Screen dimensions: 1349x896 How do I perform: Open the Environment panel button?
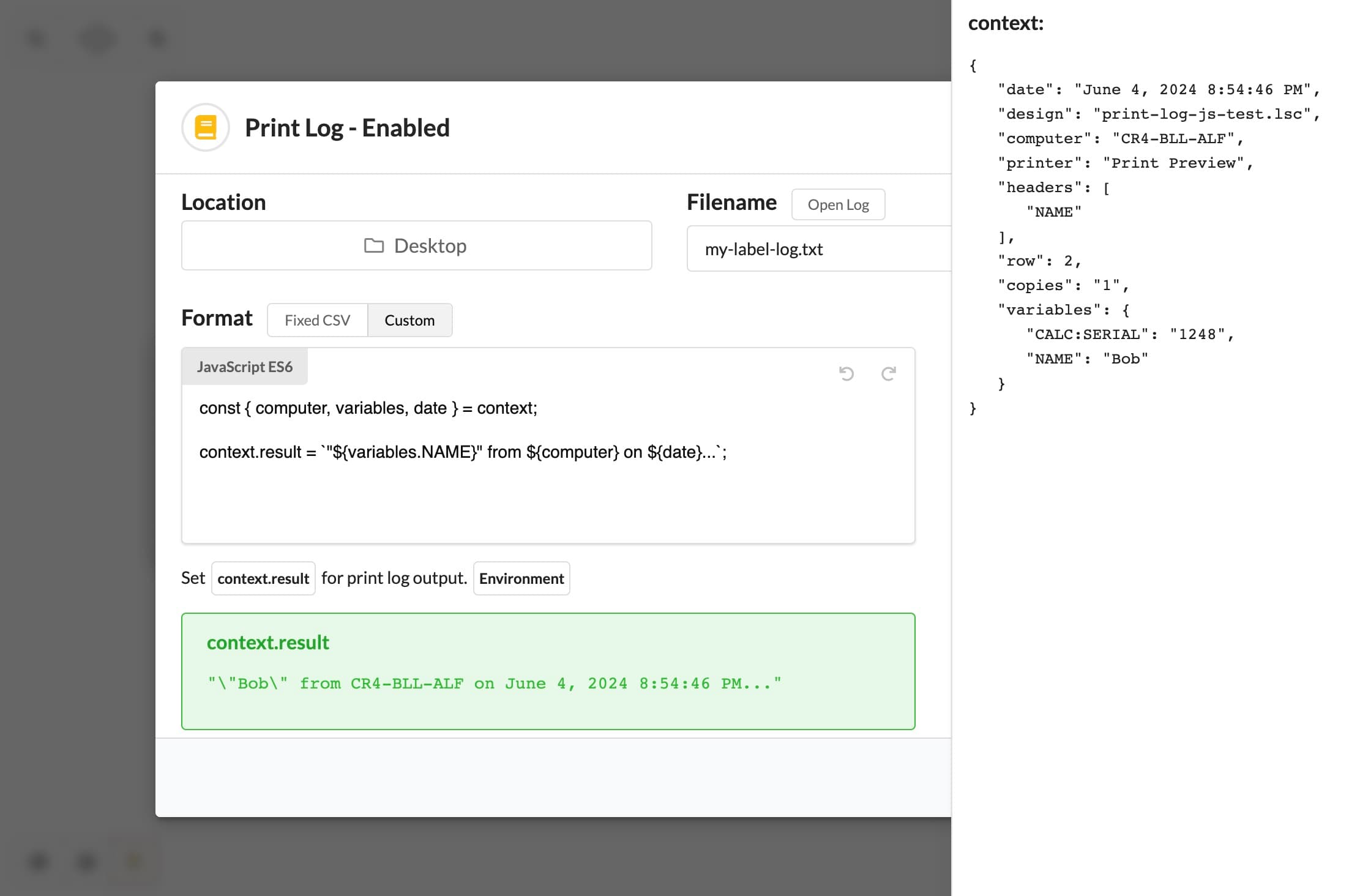pyautogui.click(x=521, y=578)
